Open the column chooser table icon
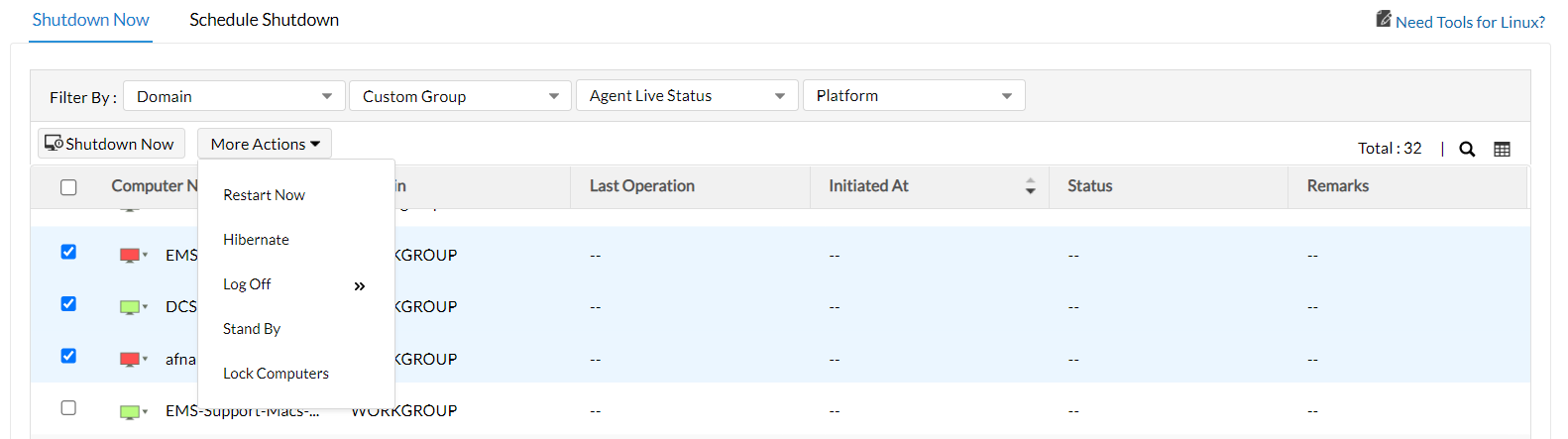1568x439 pixels. tap(1502, 149)
